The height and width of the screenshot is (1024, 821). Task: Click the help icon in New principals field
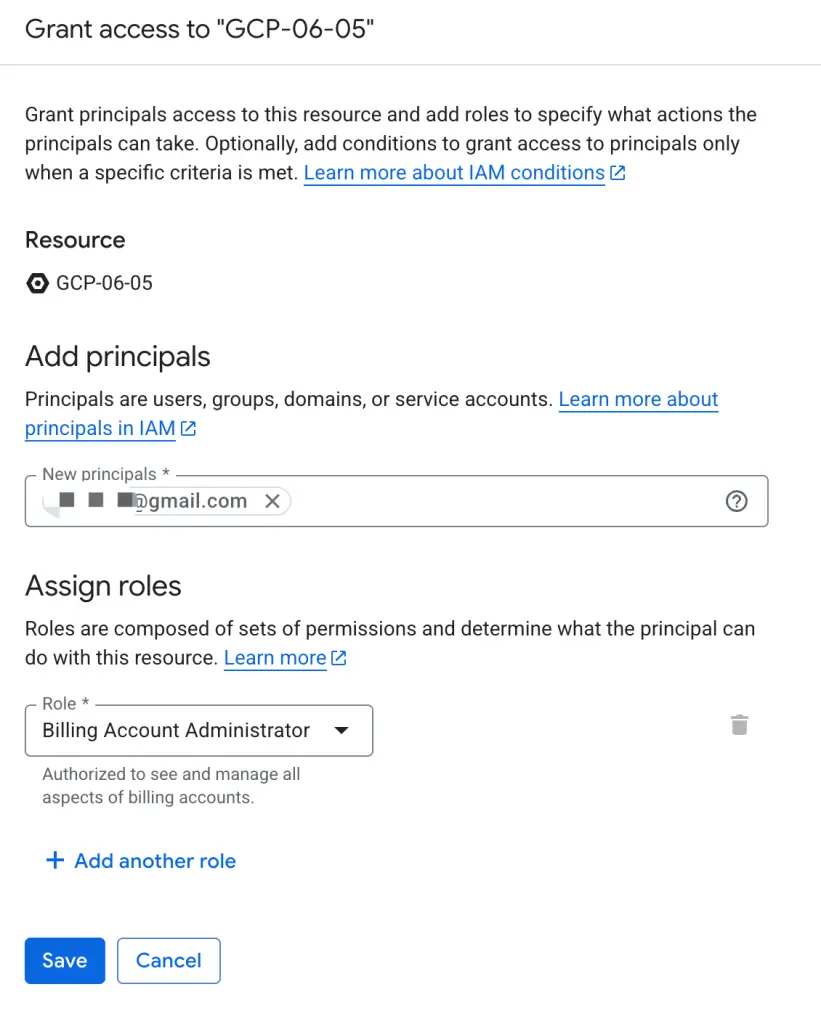(x=736, y=501)
